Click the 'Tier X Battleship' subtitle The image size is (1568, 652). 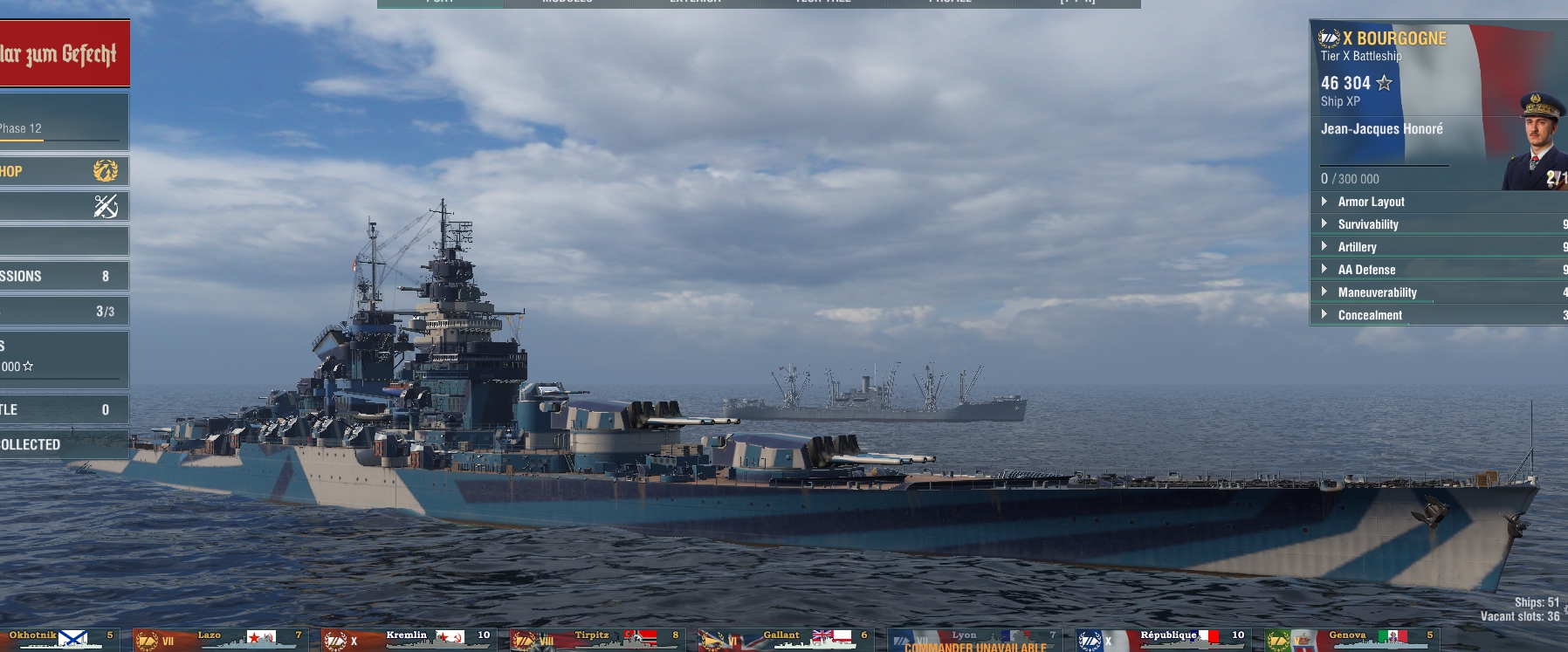(1361, 56)
